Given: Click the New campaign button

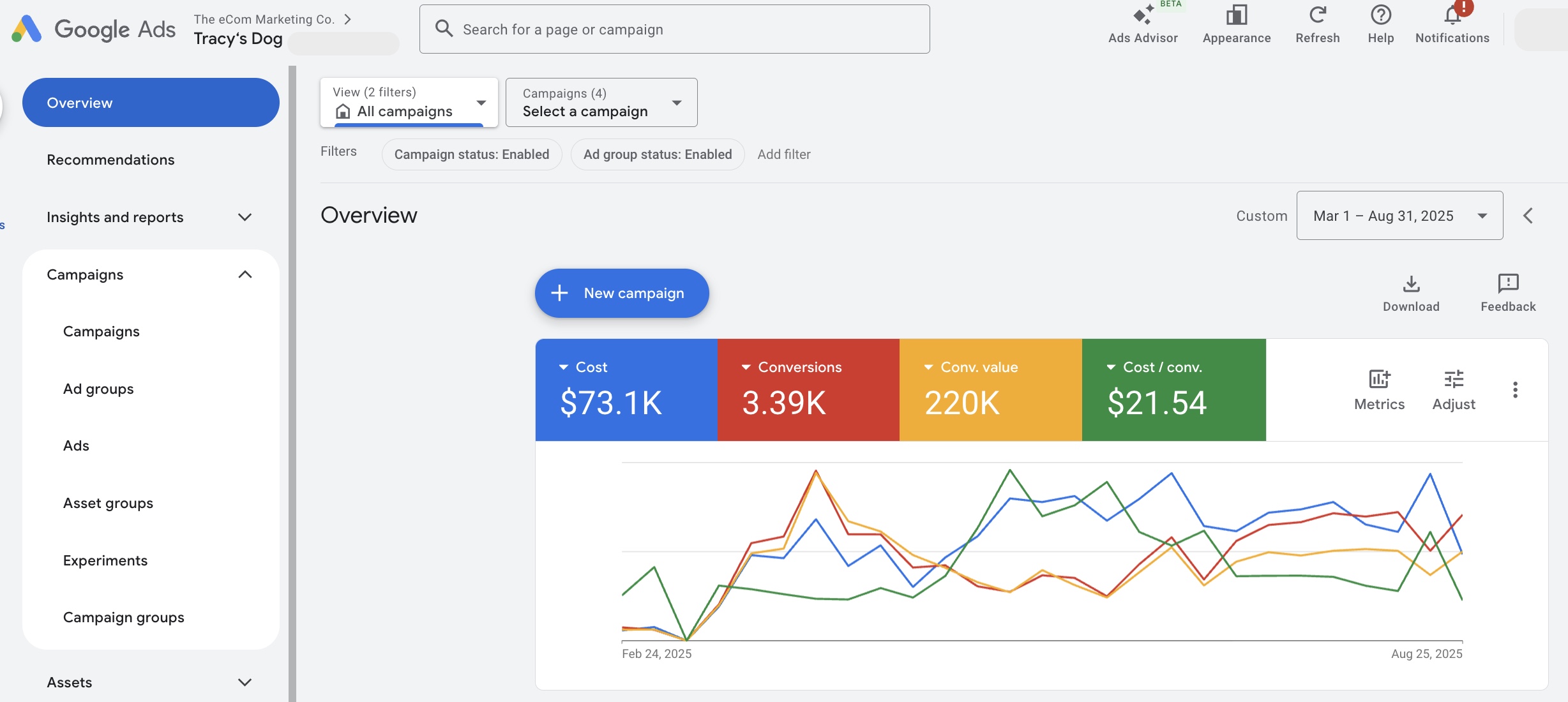Looking at the screenshot, I should pyautogui.click(x=621, y=294).
